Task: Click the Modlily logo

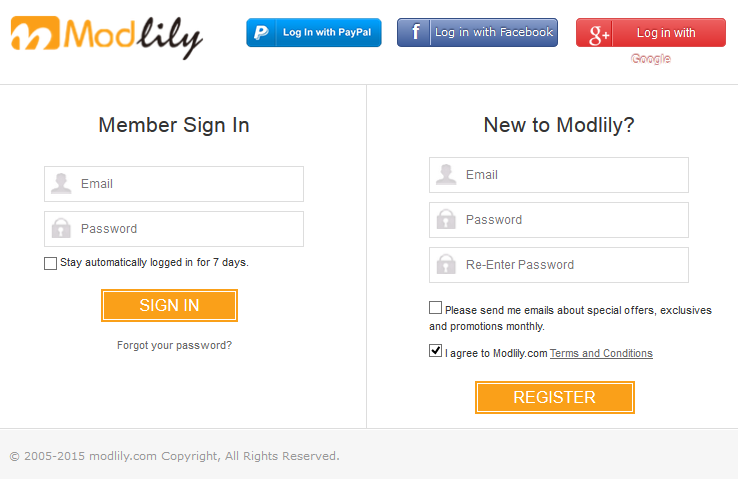Action: pos(107,37)
